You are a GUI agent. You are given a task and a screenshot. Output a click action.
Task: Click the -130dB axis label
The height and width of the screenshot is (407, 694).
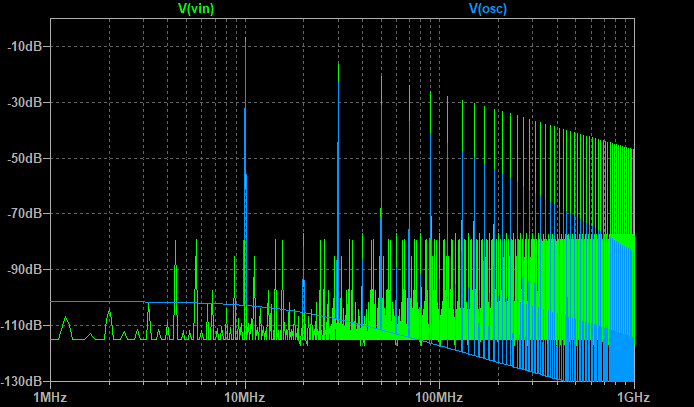point(22,381)
